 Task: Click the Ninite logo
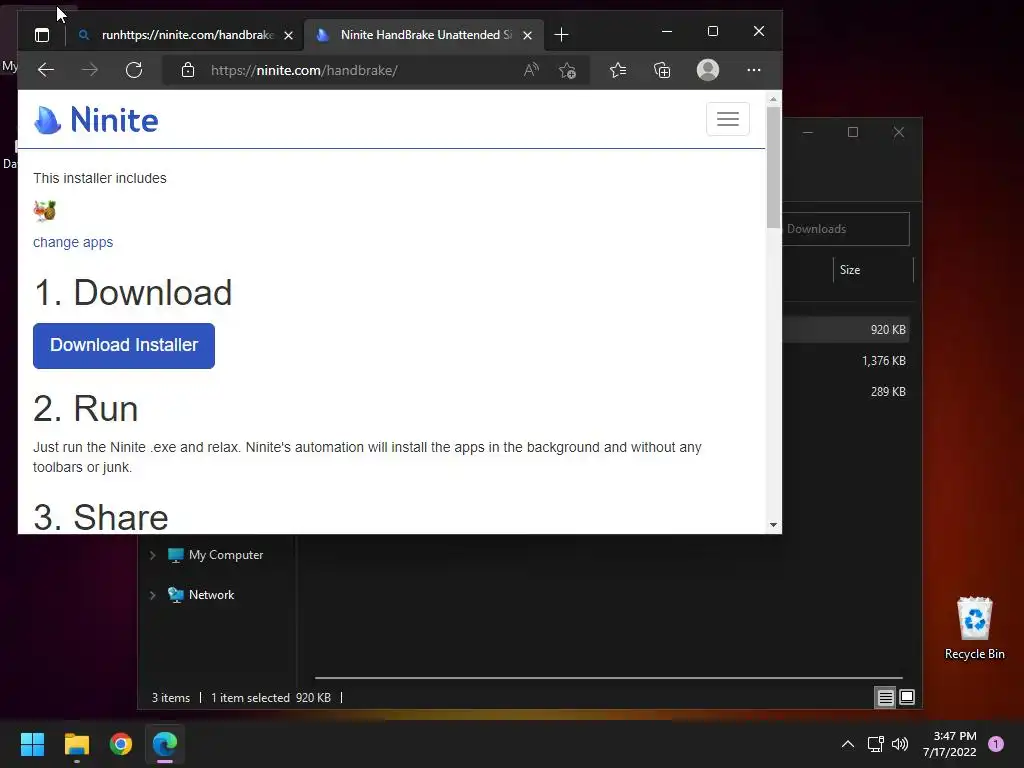96,120
